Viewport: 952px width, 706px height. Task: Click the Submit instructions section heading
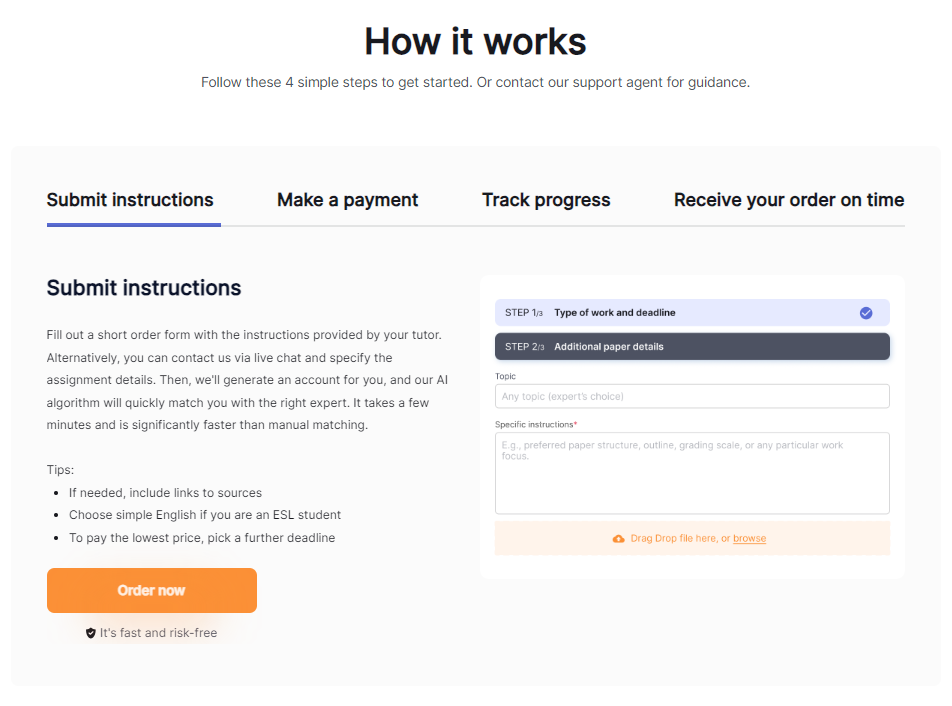[144, 288]
